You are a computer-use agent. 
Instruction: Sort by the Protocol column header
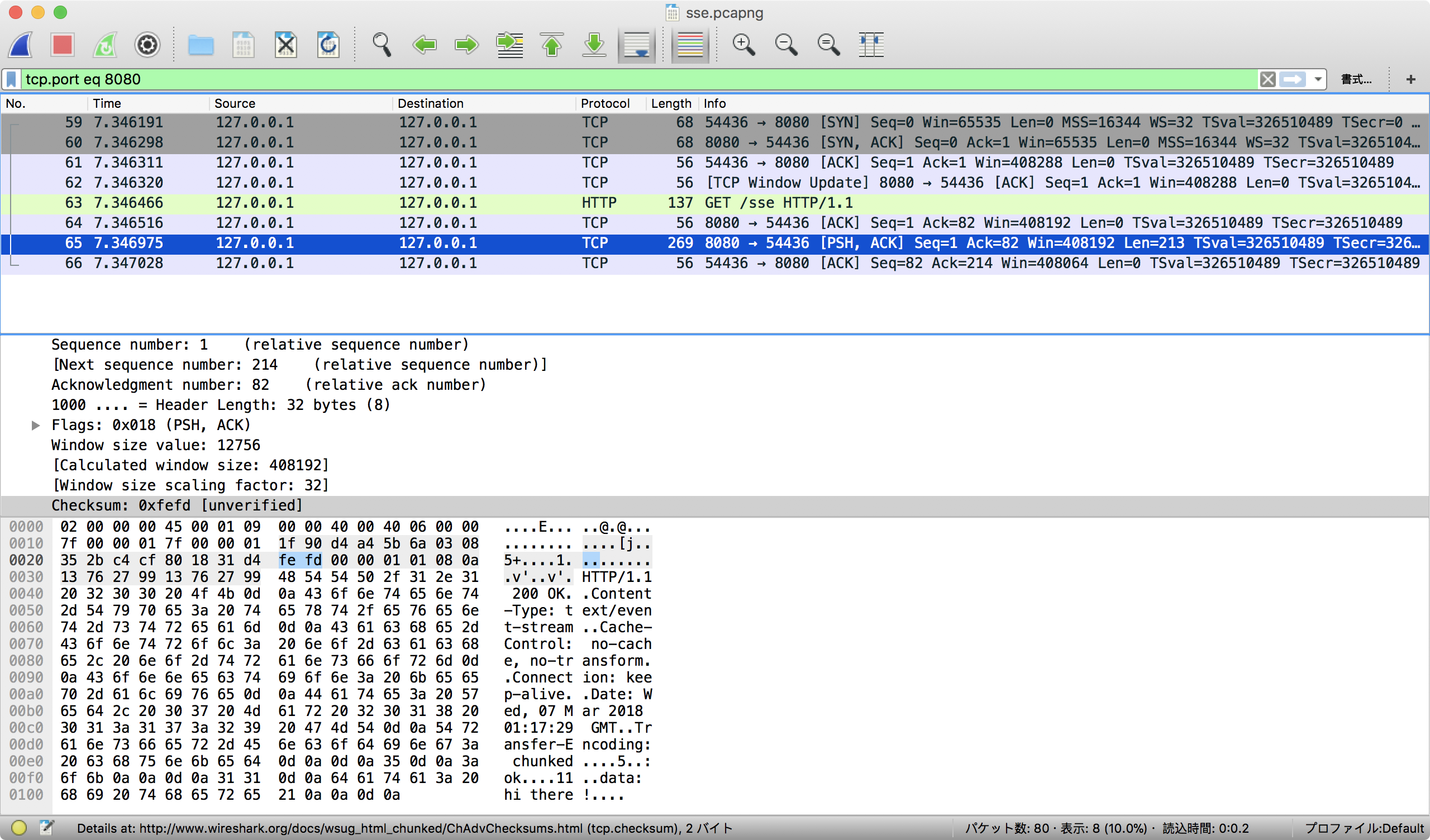pyautogui.click(x=605, y=103)
